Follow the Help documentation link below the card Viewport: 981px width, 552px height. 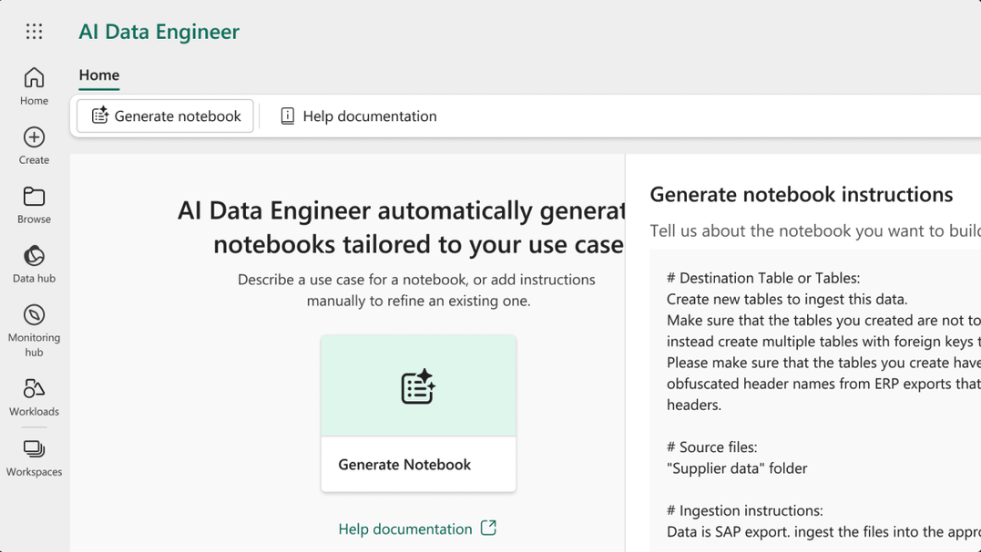[x=405, y=529]
